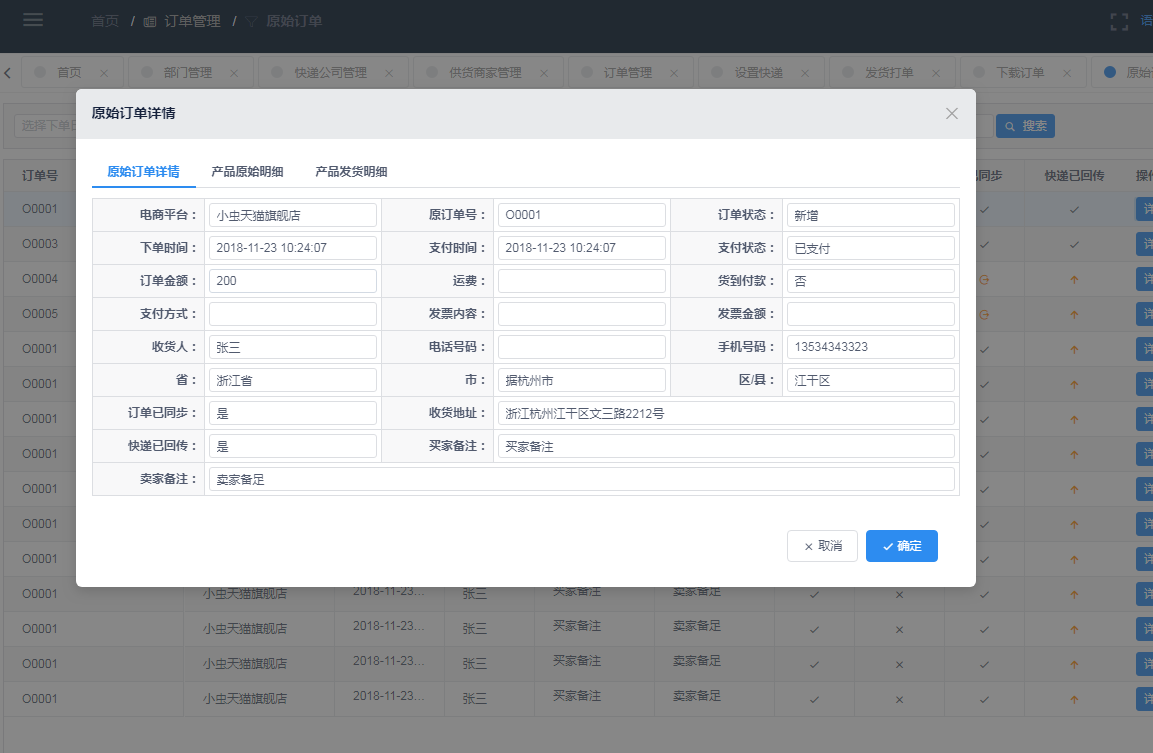The width and height of the screenshot is (1153, 753).
Task: Focus the empty 运费 field
Action: (582, 281)
